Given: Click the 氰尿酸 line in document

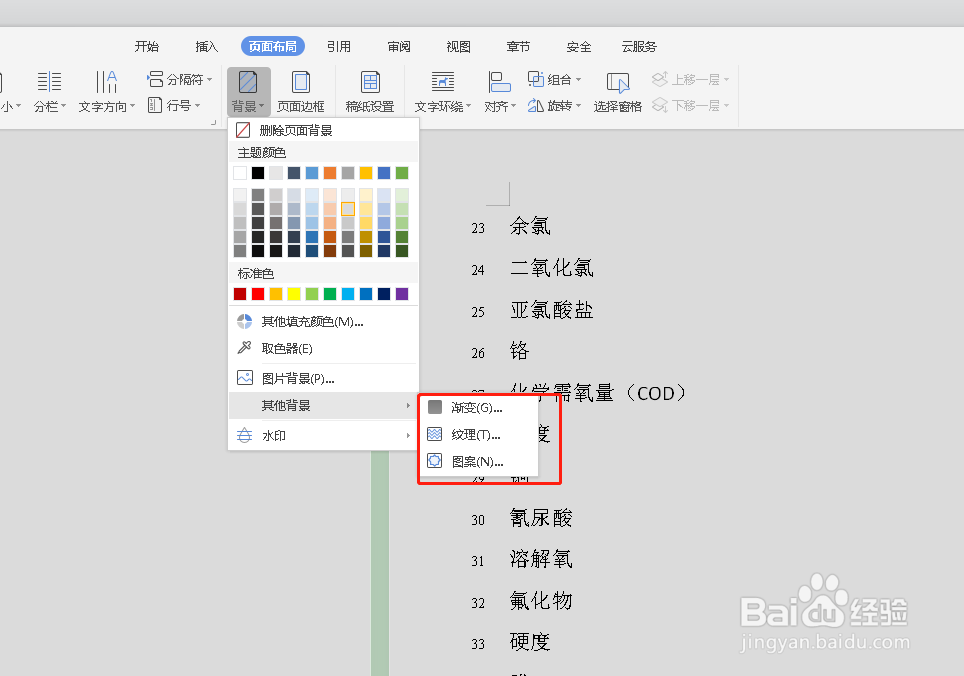Looking at the screenshot, I should point(541,517).
